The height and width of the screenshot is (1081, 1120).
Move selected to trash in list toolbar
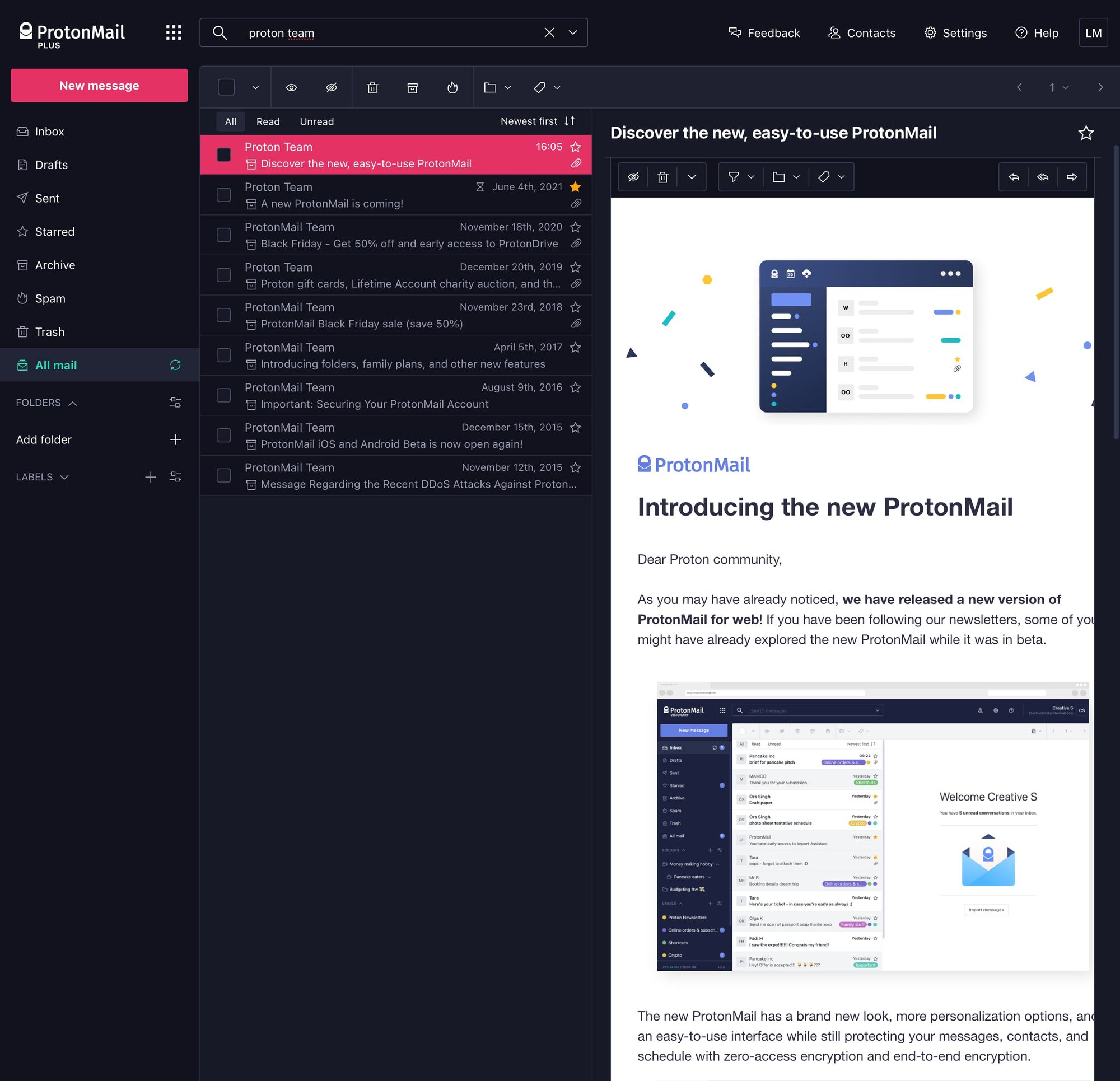[372, 87]
